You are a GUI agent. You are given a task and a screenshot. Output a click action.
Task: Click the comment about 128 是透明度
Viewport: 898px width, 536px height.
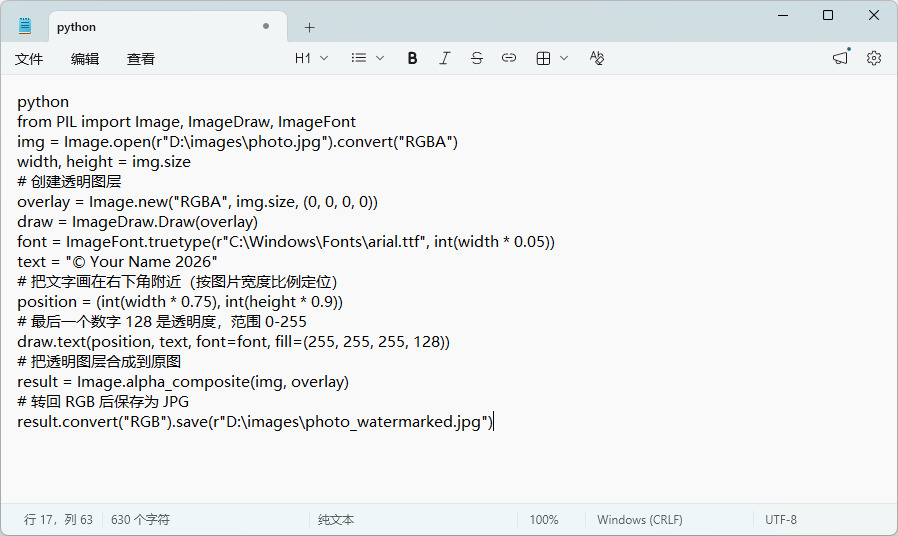point(162,322)
